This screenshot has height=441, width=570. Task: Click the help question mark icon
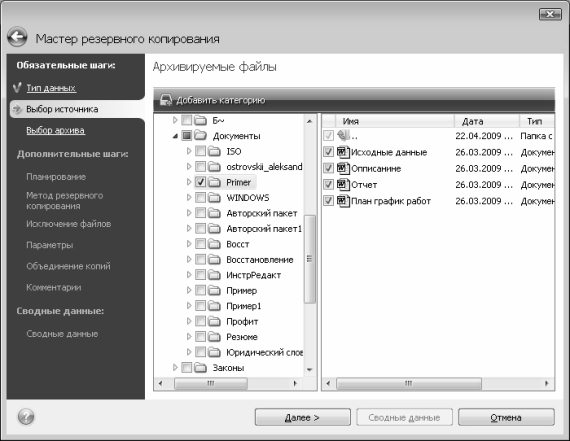[x=26, y=417]
